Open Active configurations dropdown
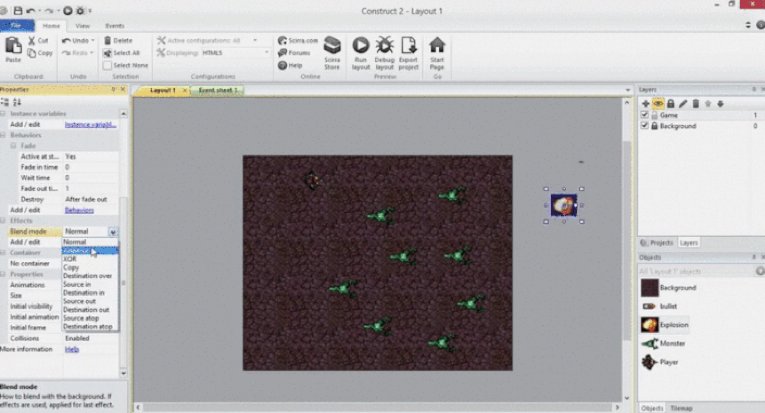 coord(255,40)
